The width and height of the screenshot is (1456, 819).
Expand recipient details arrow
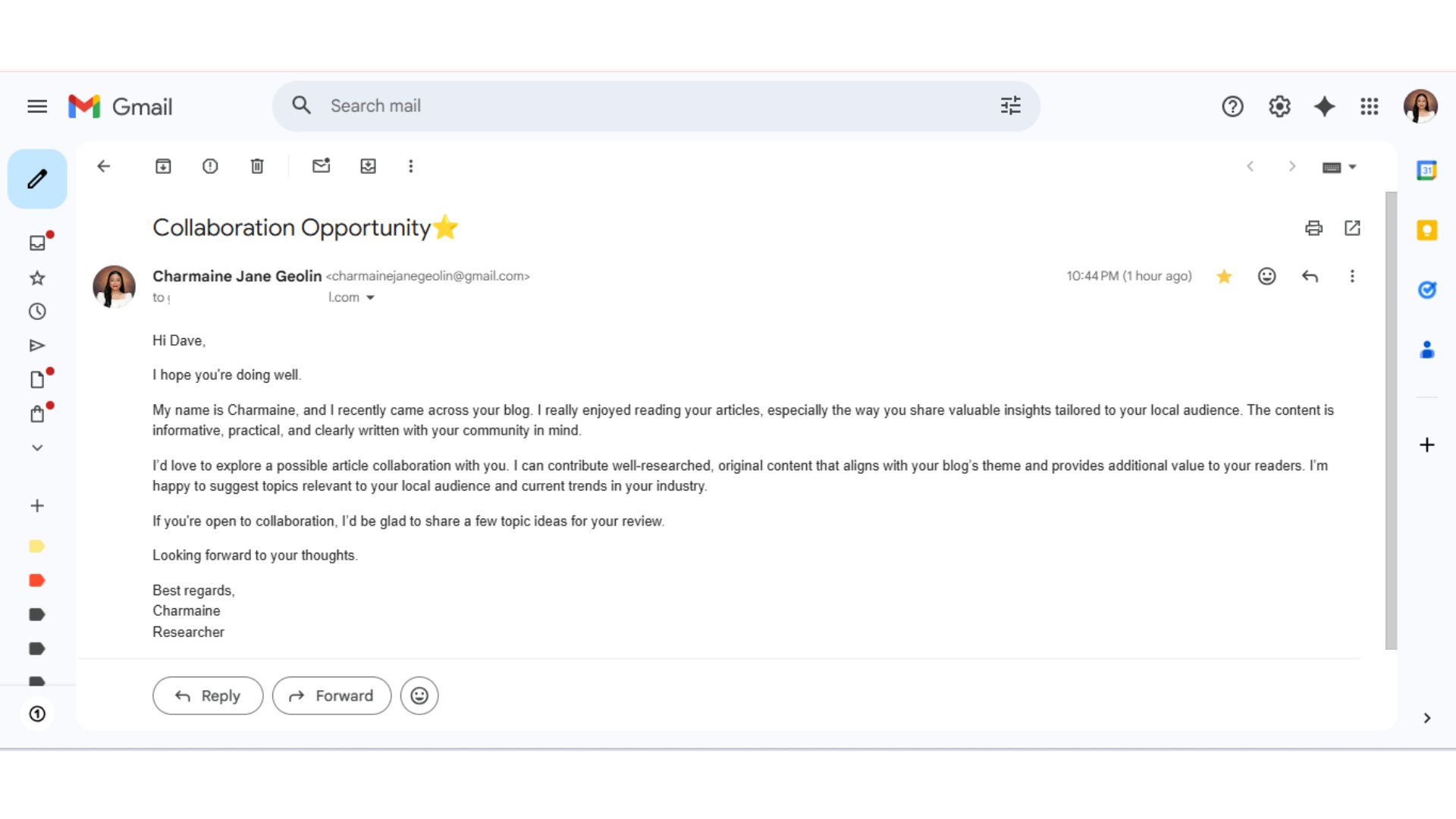pyautogui.click(x=370, y=297)
